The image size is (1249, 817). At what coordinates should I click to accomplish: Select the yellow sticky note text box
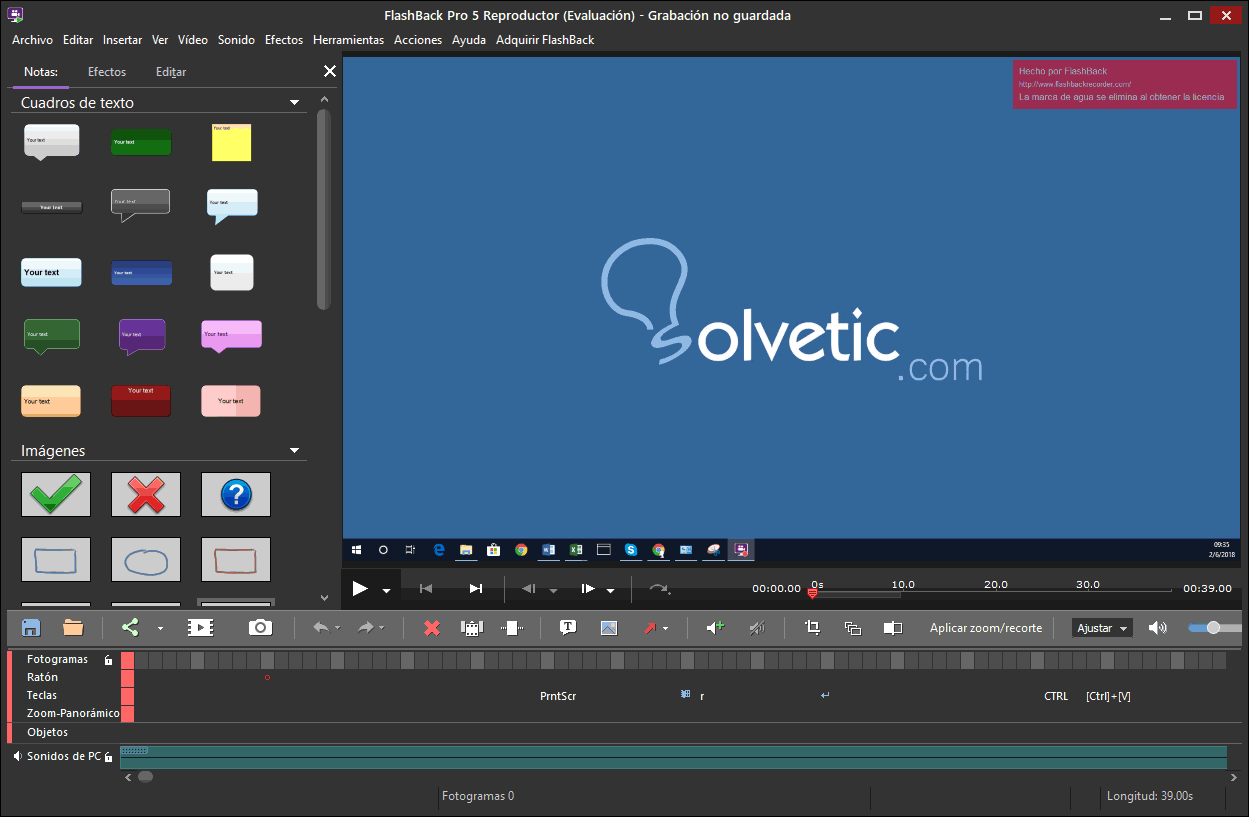[x=231, y=143]
